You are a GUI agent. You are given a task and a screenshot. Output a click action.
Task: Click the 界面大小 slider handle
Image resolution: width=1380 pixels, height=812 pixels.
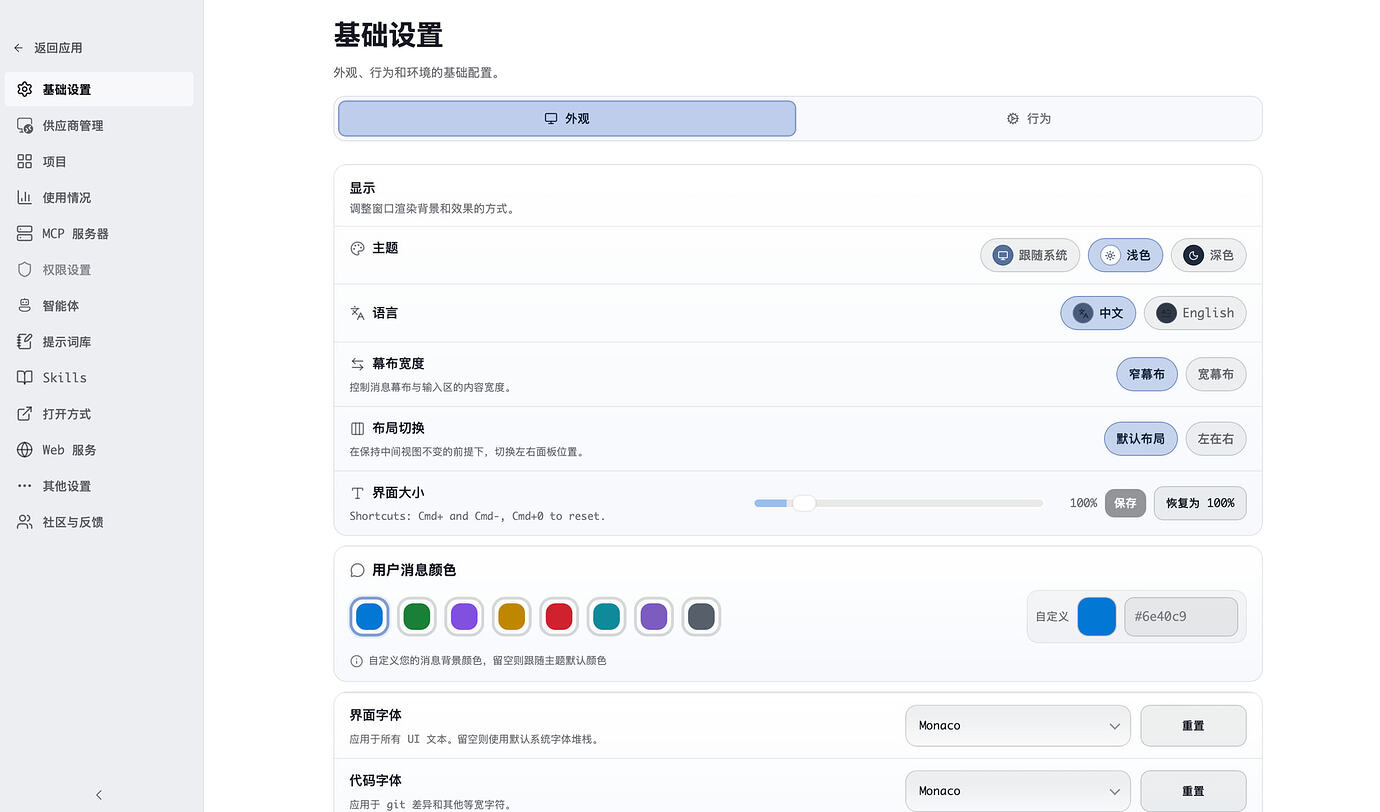point(804,503)
